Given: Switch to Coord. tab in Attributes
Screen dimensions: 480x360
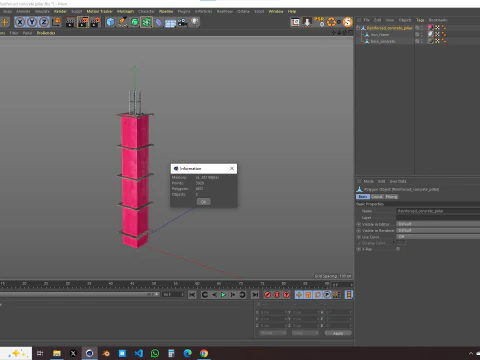Looking at the screenshot, I should [x=377, y=197].
